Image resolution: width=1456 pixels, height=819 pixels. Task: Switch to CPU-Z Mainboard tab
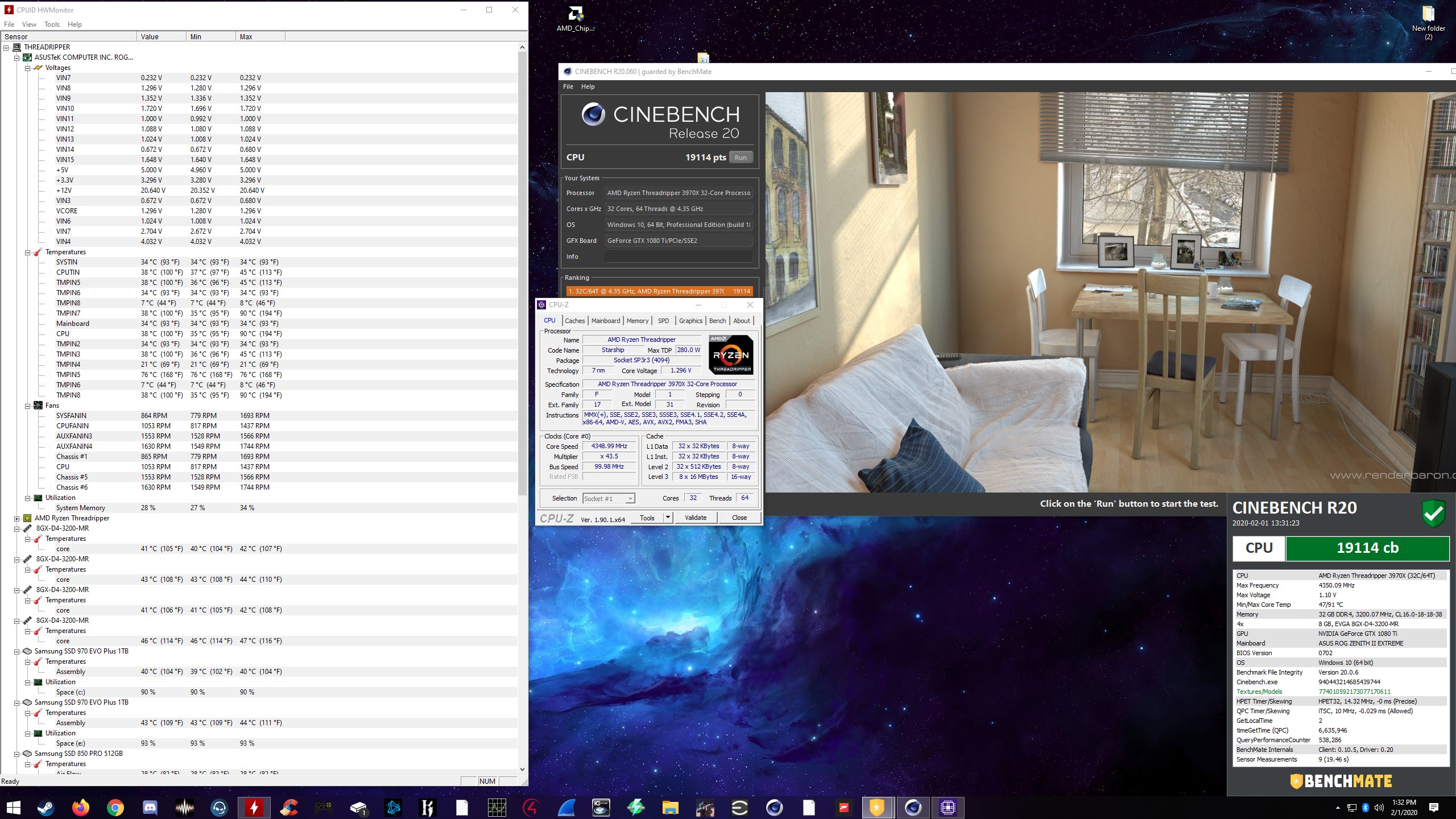tap(606, 321)
